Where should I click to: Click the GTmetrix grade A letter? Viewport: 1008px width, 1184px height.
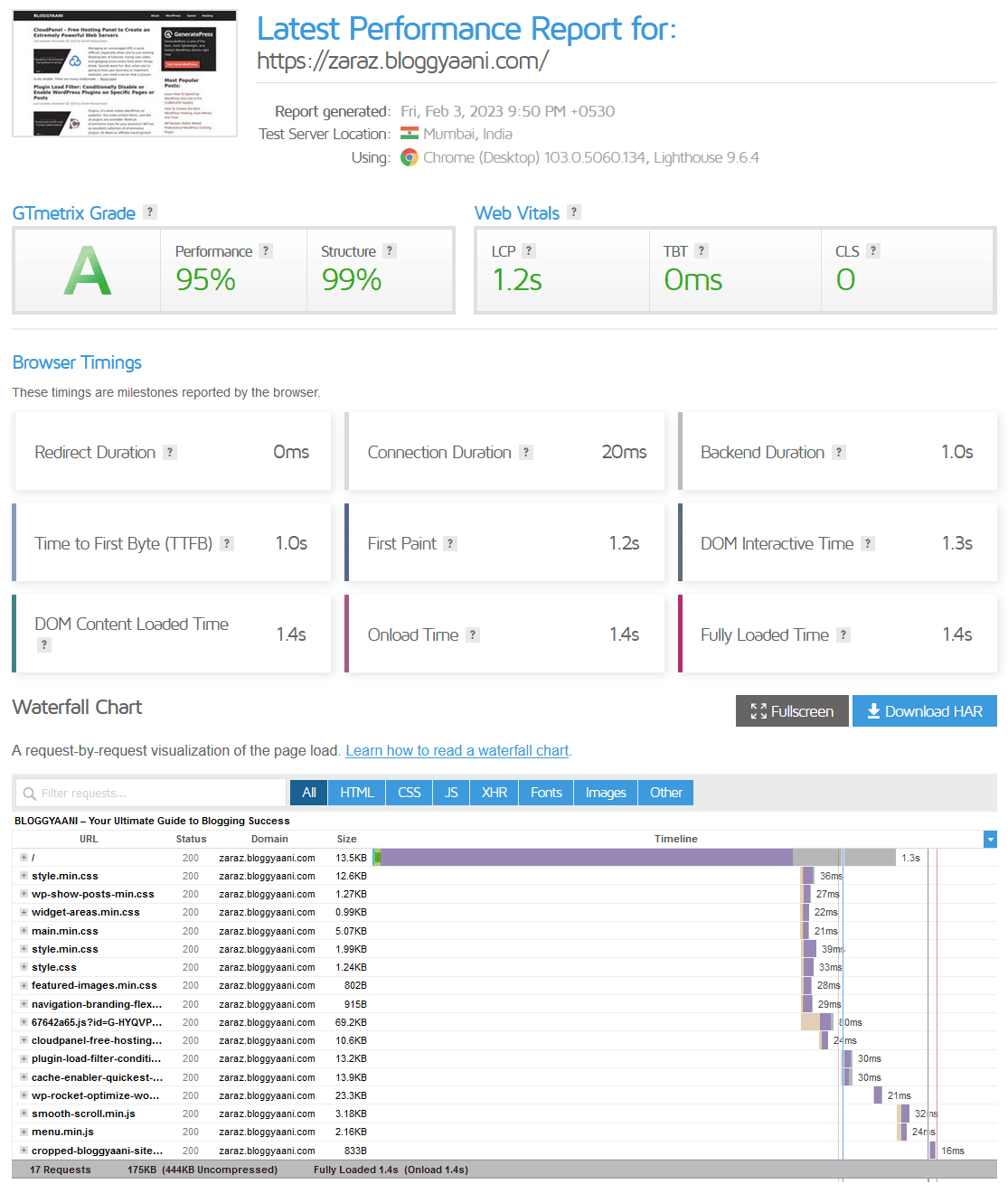tap(87, 270)
